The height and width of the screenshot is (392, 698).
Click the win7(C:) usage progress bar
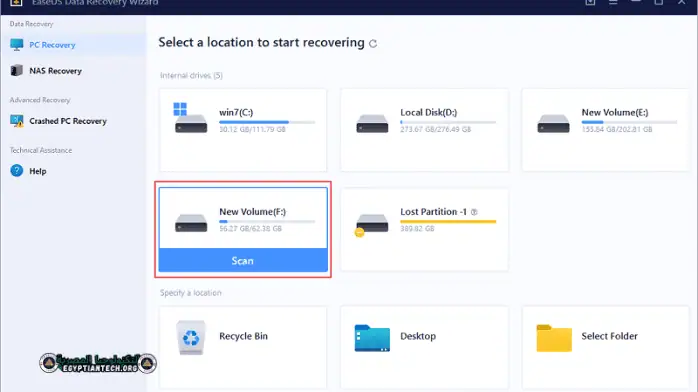267,122
